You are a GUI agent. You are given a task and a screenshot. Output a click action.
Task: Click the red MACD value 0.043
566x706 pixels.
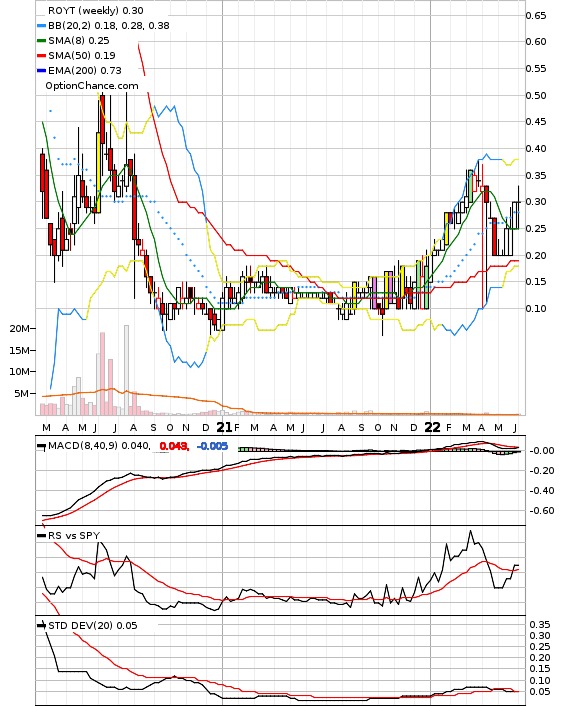174,446
